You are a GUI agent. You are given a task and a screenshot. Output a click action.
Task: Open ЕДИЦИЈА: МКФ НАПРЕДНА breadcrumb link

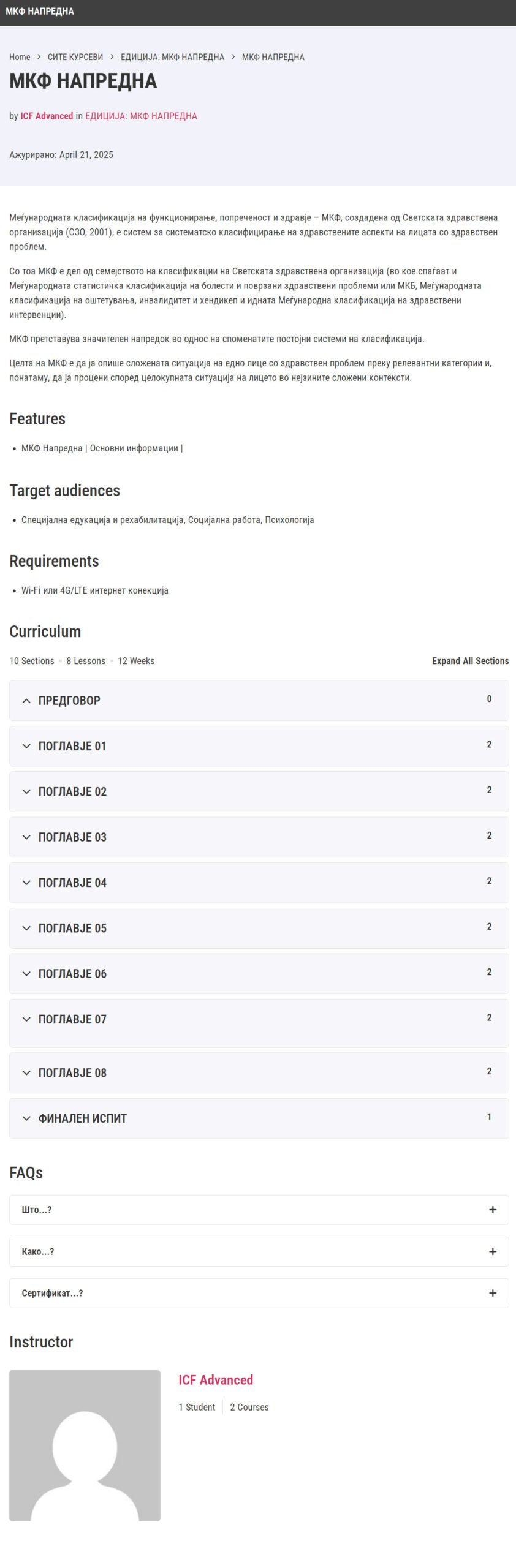click(172, 57)
